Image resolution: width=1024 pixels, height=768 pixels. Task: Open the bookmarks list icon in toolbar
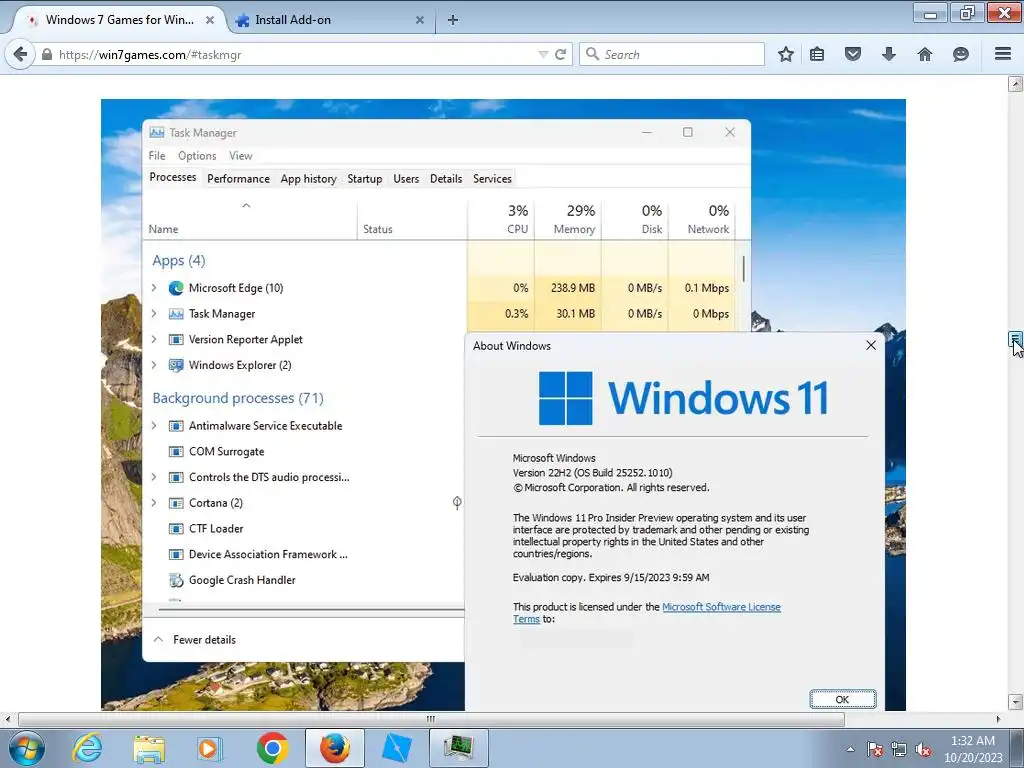click(x=817, y=54)
